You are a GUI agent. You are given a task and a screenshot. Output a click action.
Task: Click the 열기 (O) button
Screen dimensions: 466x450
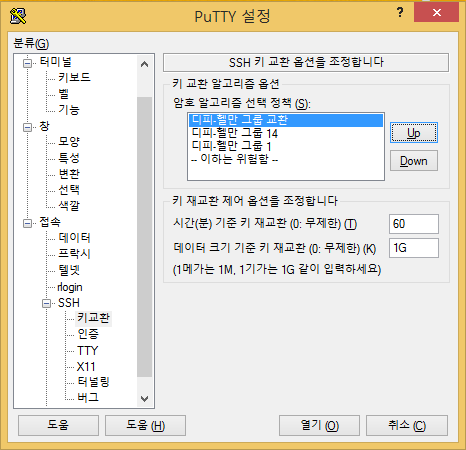[x=319, y=425]
